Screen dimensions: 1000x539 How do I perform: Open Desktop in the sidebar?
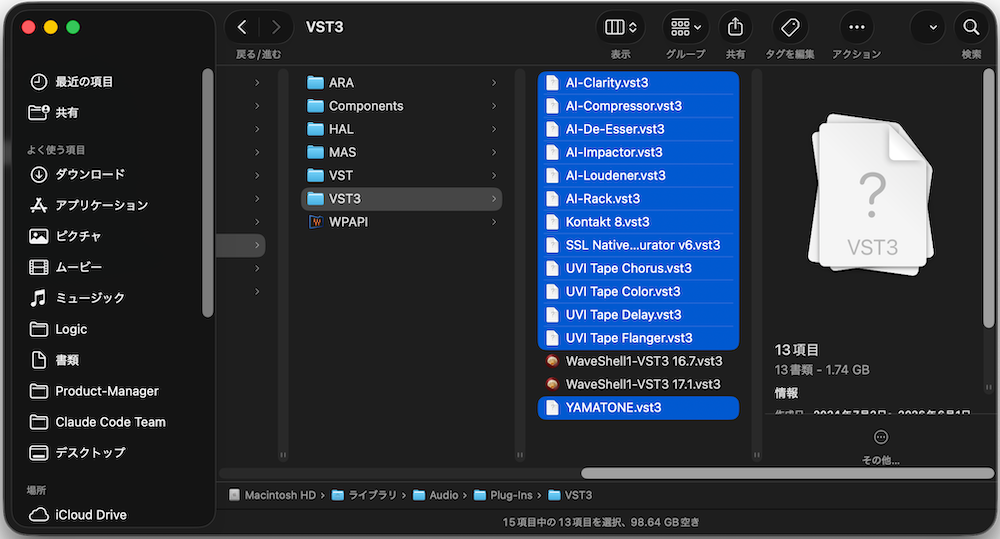tap(77, 453)
